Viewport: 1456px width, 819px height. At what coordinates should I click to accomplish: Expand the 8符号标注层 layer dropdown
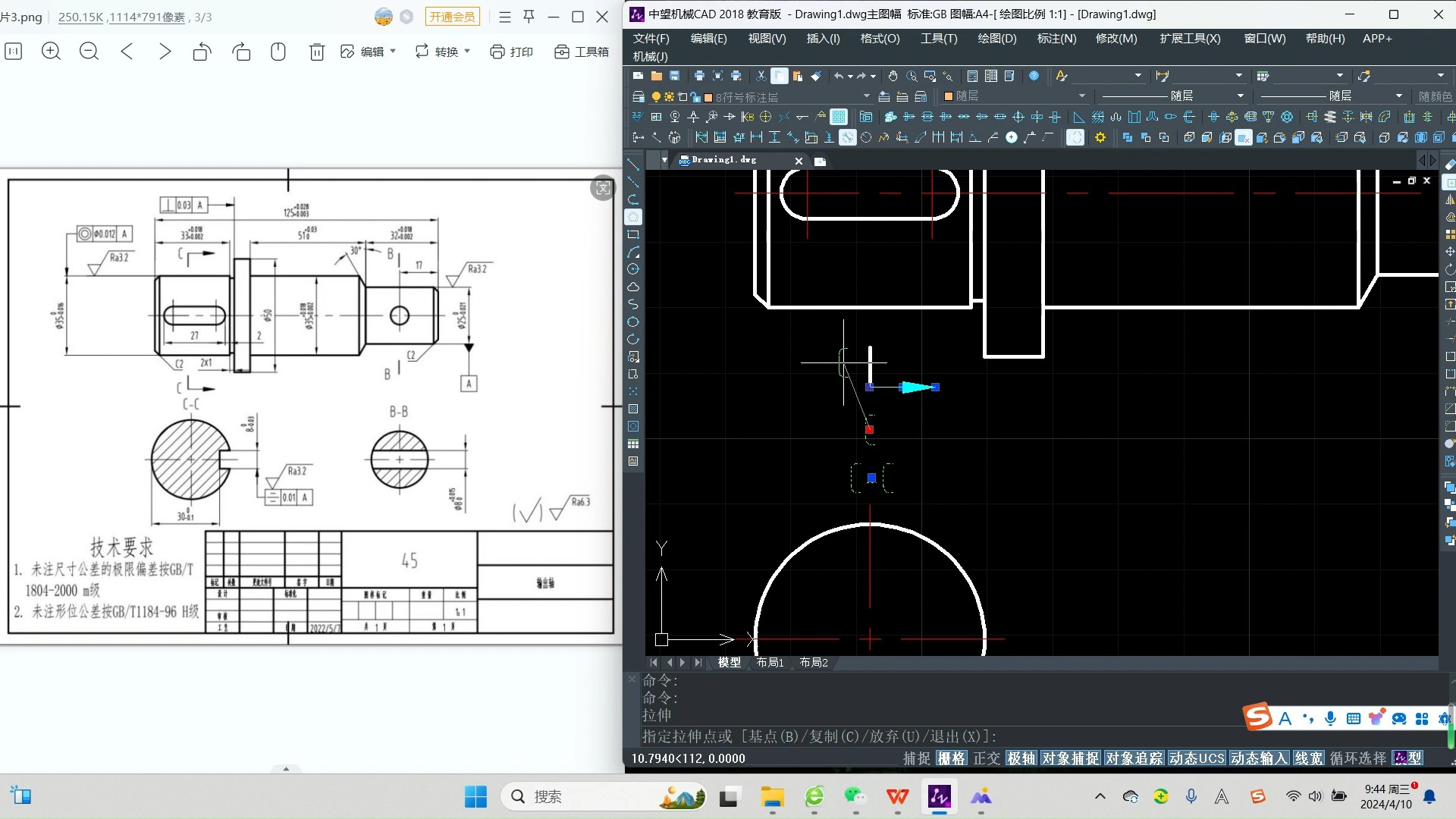pos(866,96)
